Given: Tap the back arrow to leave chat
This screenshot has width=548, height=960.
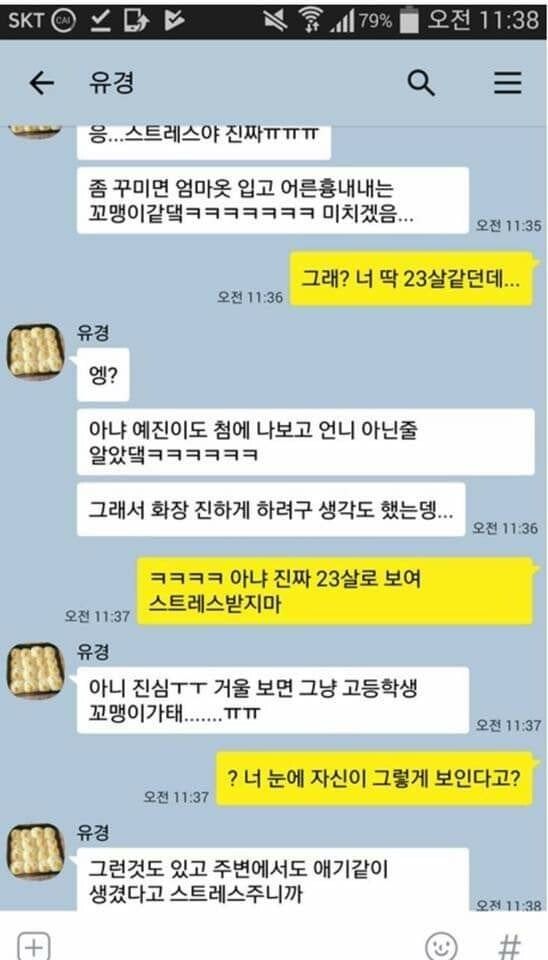Looking at the screenshot, I should pos(42,83).
